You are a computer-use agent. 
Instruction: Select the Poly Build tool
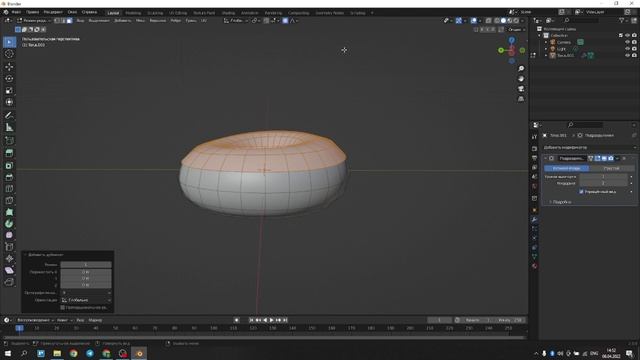[x=9, y=212]
